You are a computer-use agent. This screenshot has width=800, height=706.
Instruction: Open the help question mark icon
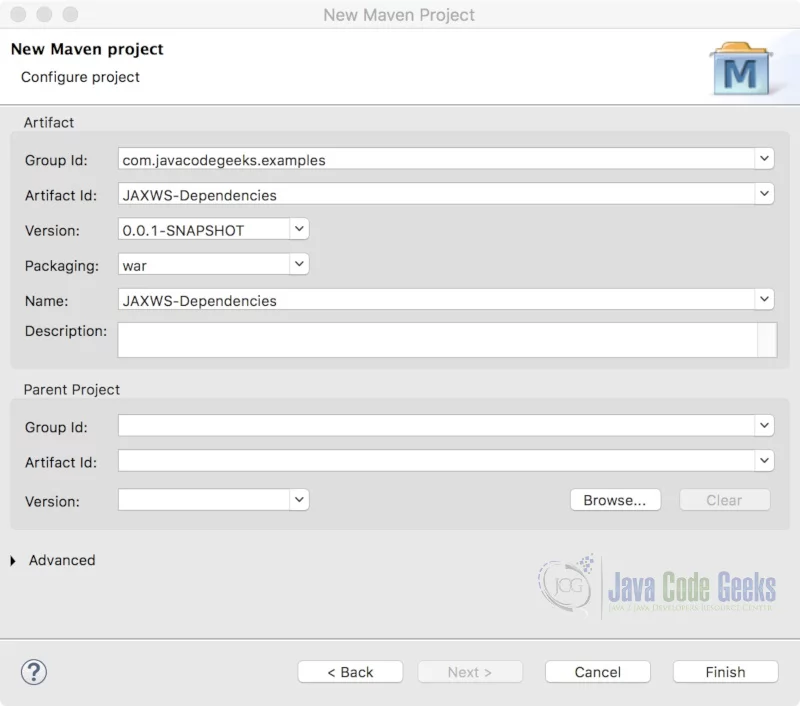point(34,672)
